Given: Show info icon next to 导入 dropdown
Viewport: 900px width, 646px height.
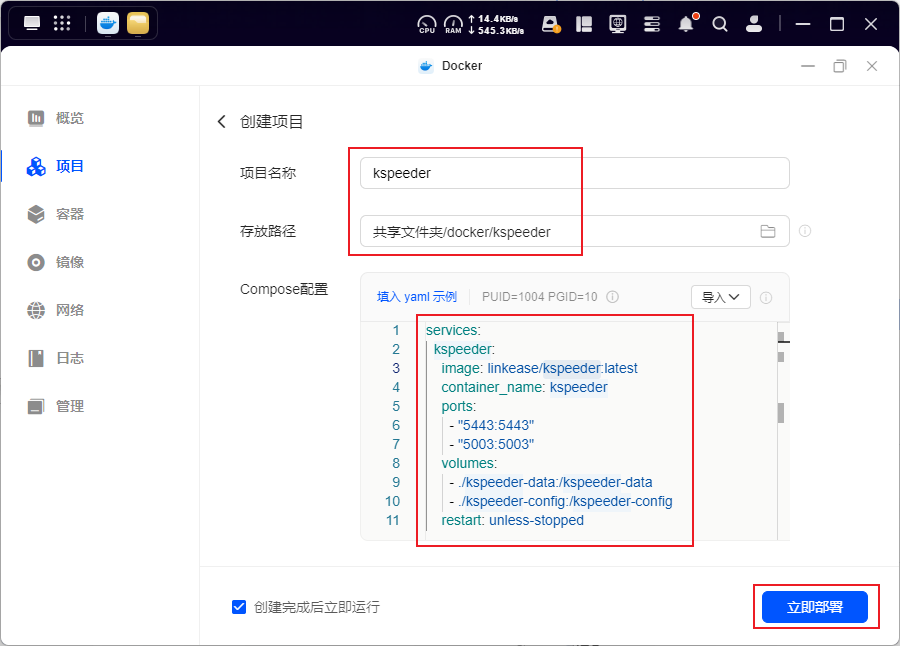Looking at the screenshot, I should pyautogui.click(x=766, y=297).
